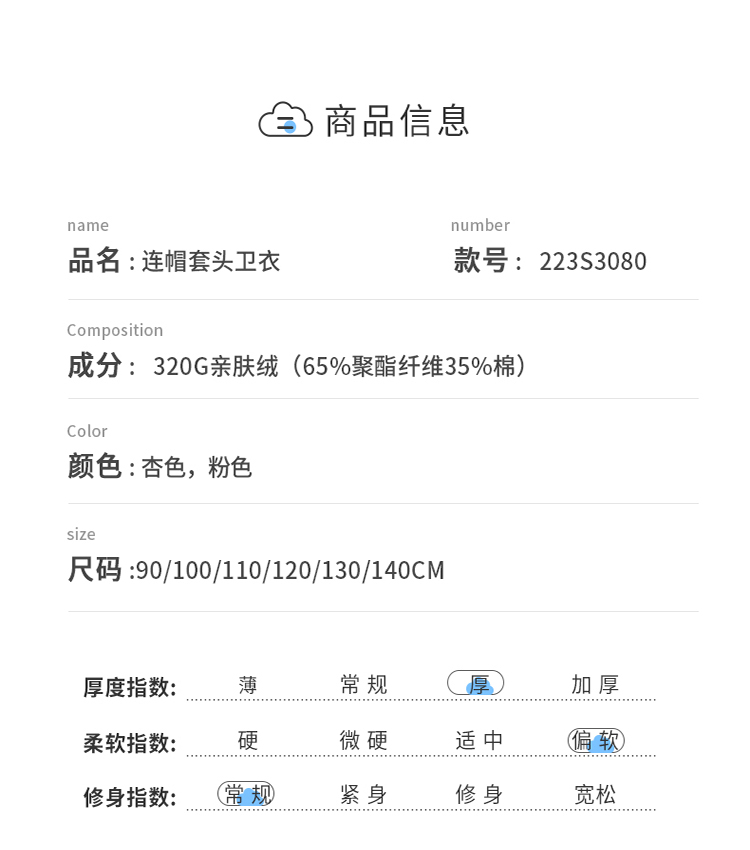The image size is (750, 850).
Task: Click the product number 223S3080
Action: pos(593,262)
